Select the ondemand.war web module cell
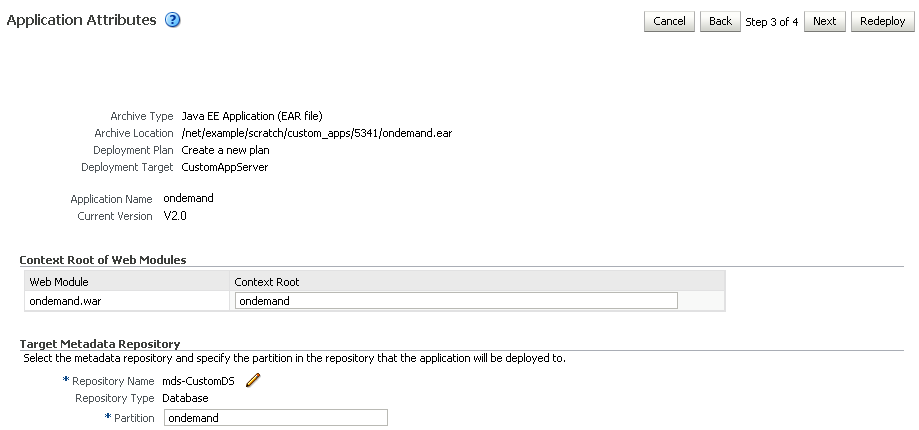Screen dimensions: 919x430 click(127, 301)
